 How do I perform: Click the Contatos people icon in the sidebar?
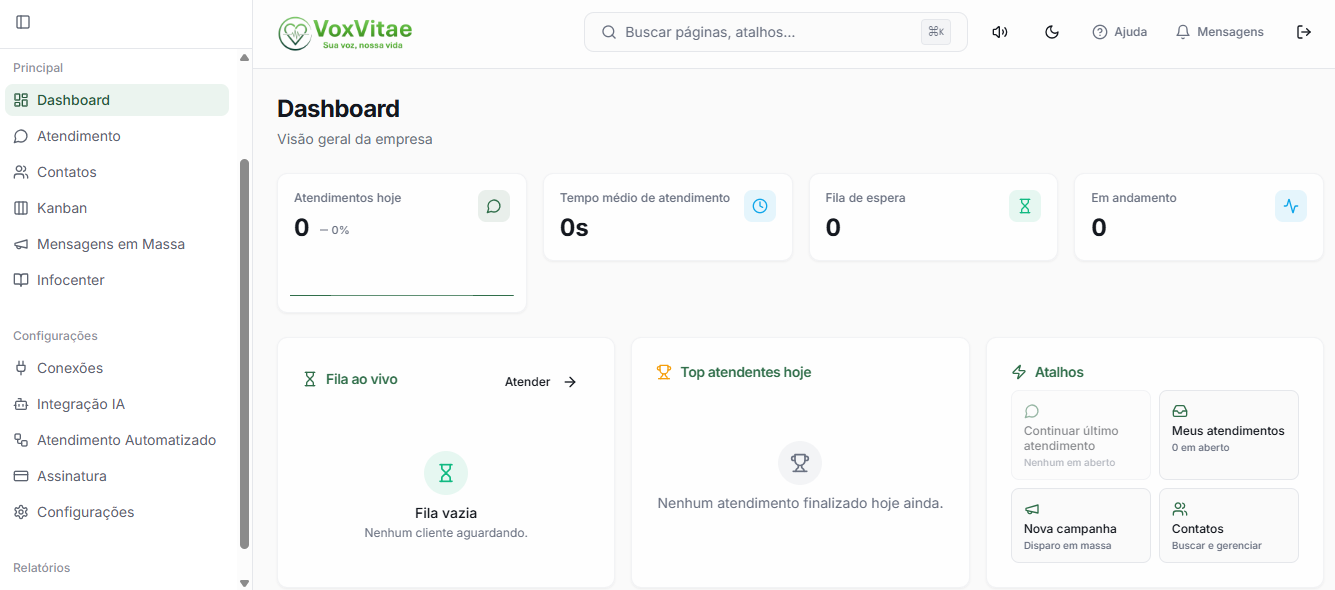[21, 172]
